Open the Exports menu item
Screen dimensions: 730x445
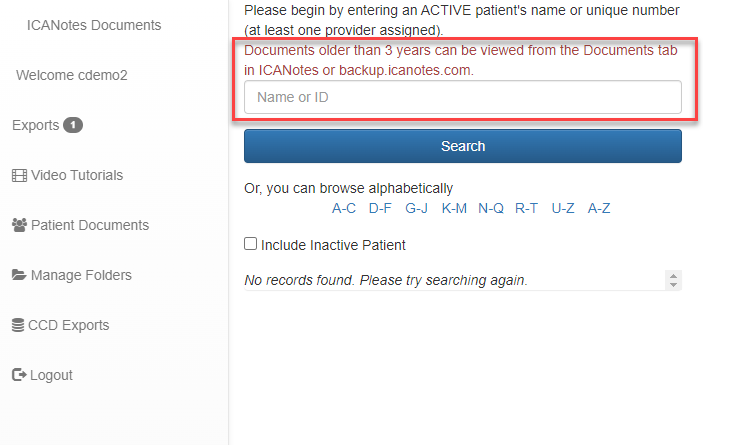[35, 125]
